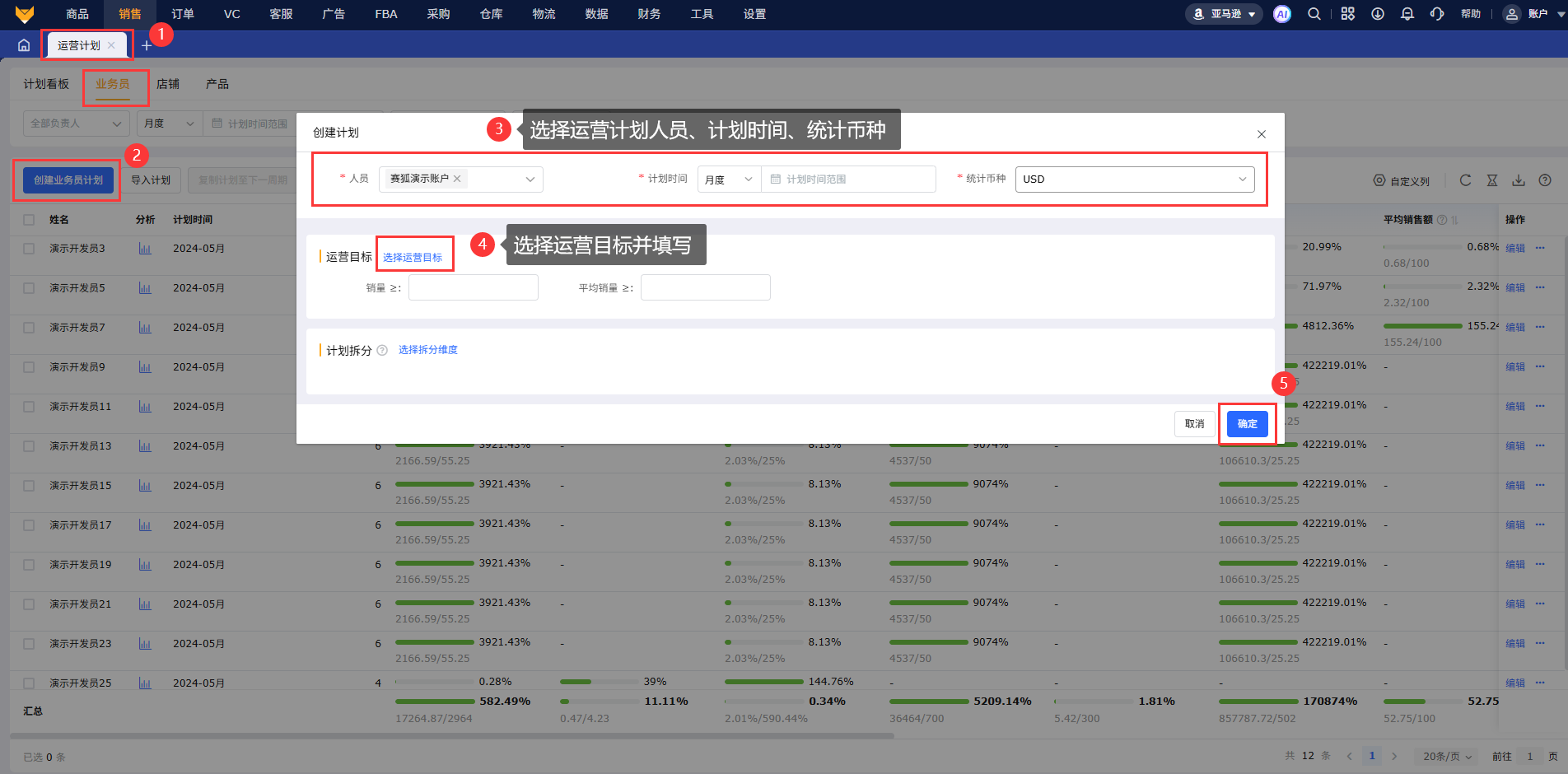Refresh the table with the reload icon
The height and width of the screenshot is (774, 1568).
tap(1465, 180)
